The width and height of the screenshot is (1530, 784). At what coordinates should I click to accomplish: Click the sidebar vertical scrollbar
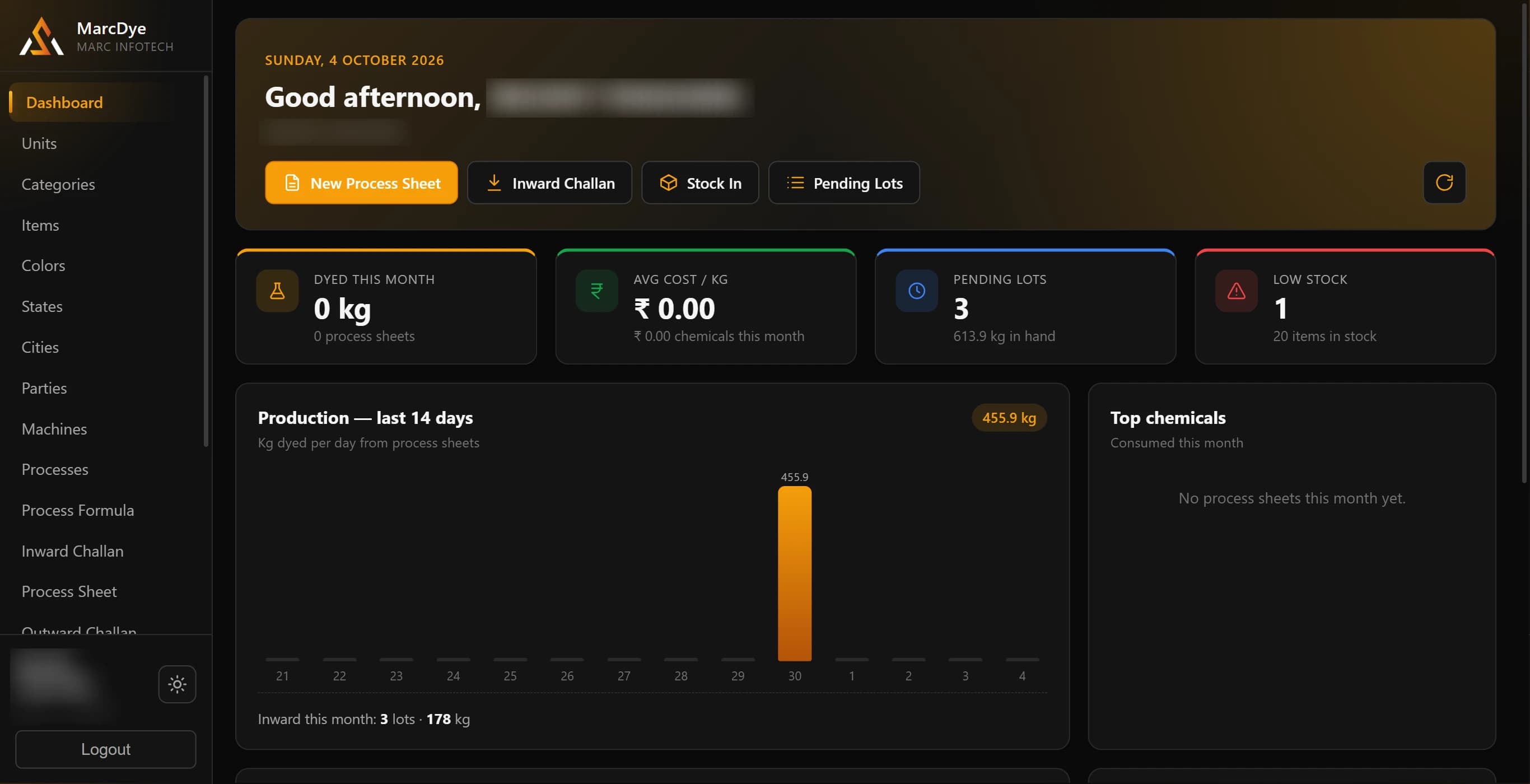(x=206, y=260)
